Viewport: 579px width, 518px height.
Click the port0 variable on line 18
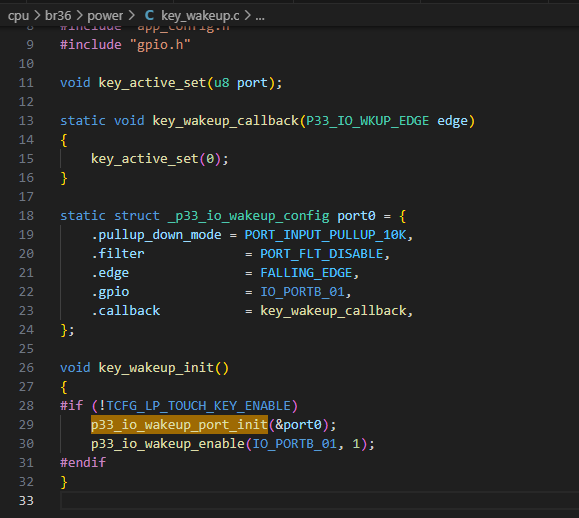(356, 216)
